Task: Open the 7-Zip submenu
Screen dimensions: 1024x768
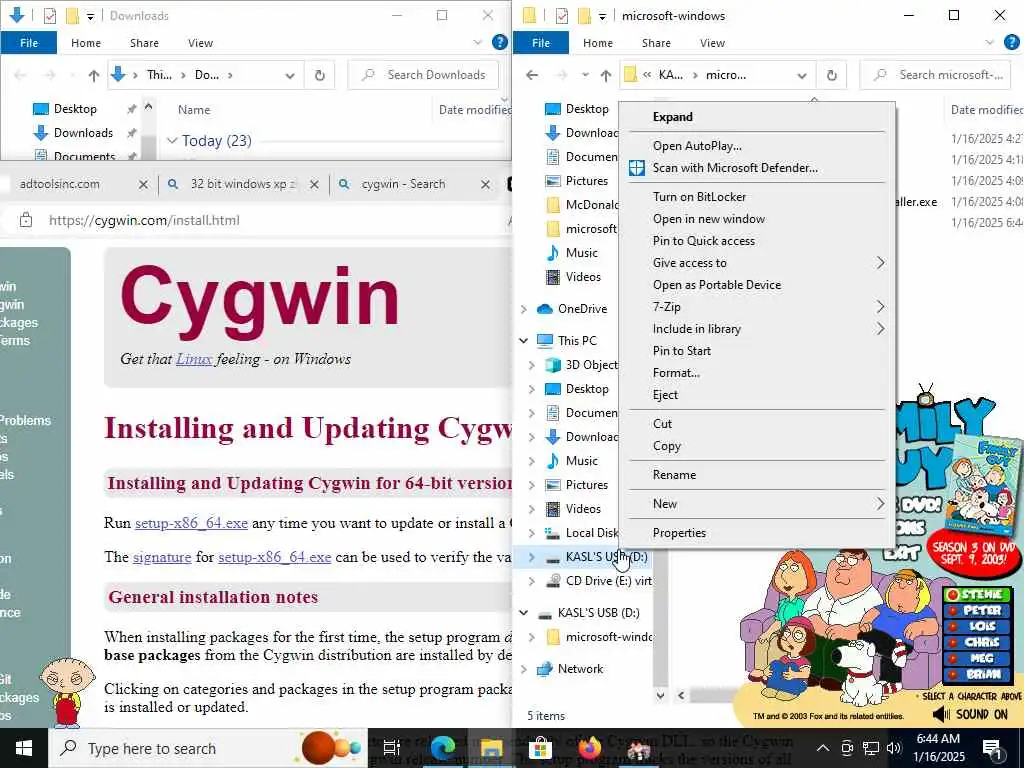Action: pos(758,306)
